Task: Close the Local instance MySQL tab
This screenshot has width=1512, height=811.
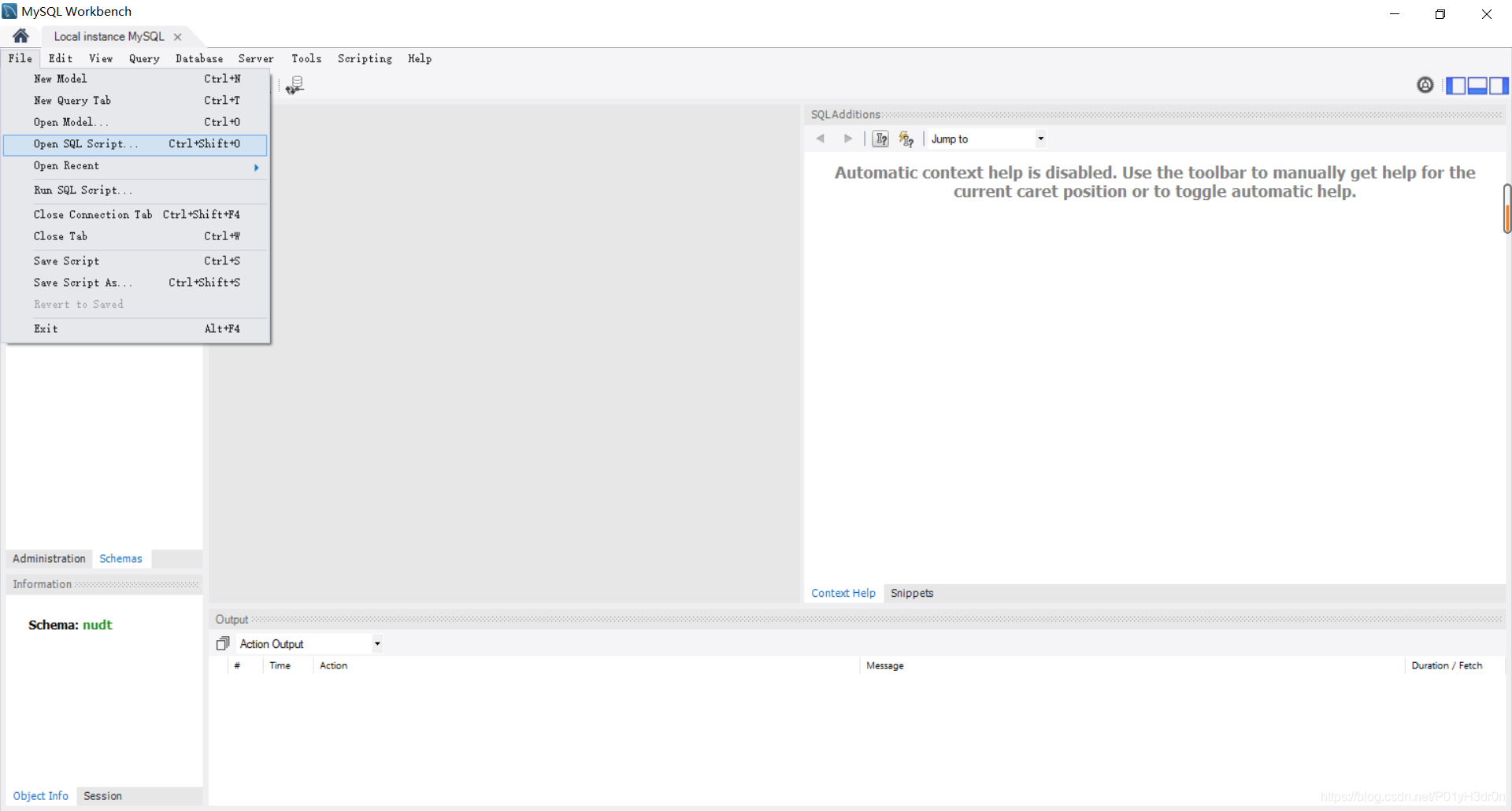Action: click(x=178, y=37)
